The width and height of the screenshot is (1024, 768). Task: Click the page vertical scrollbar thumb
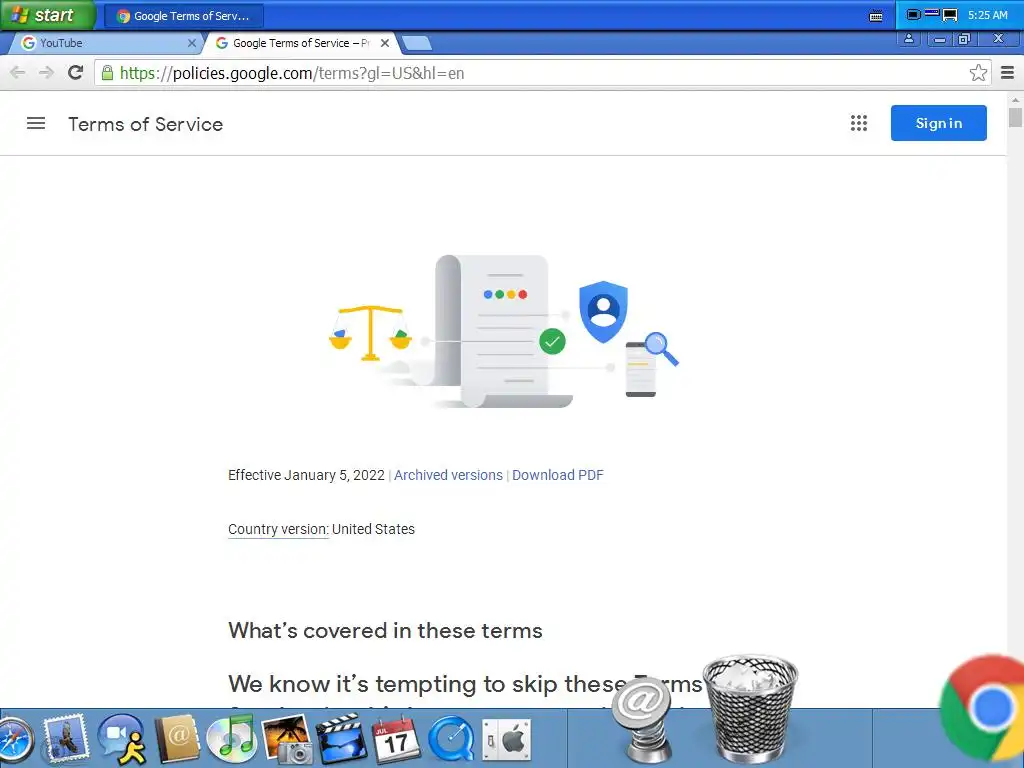pyautogui.click(x=1015, y=118)
